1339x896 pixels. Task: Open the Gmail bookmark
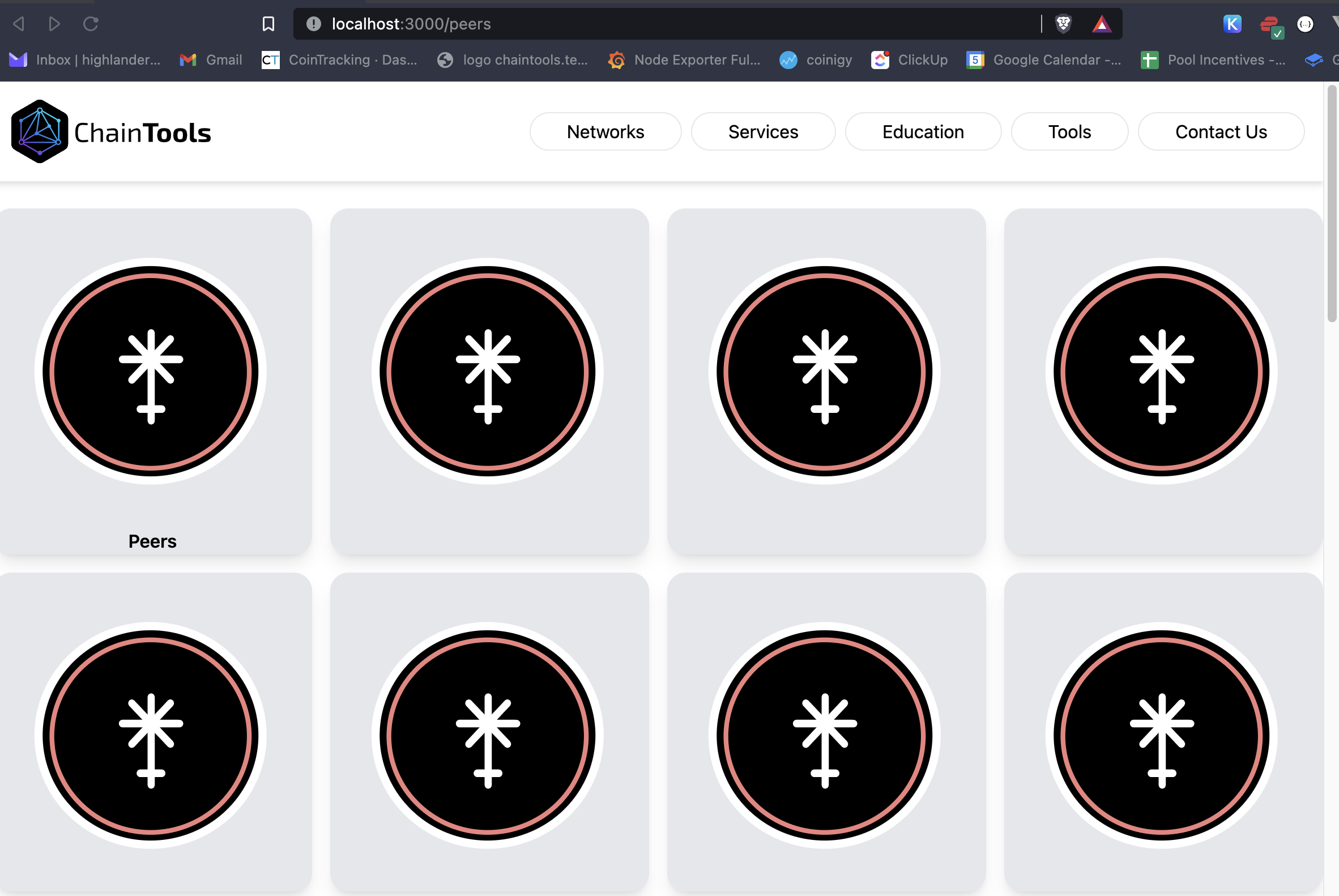pyautogui.click(x=211, y=60)
